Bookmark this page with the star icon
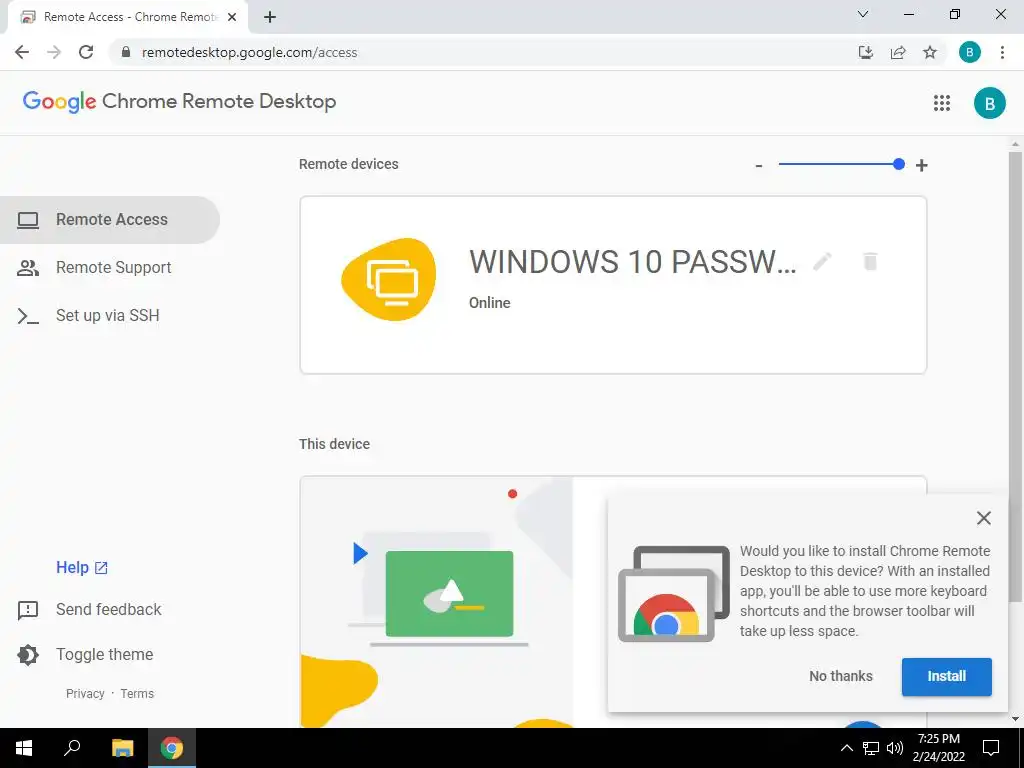This screenshot has width=1024, height=768. point(930,52)
